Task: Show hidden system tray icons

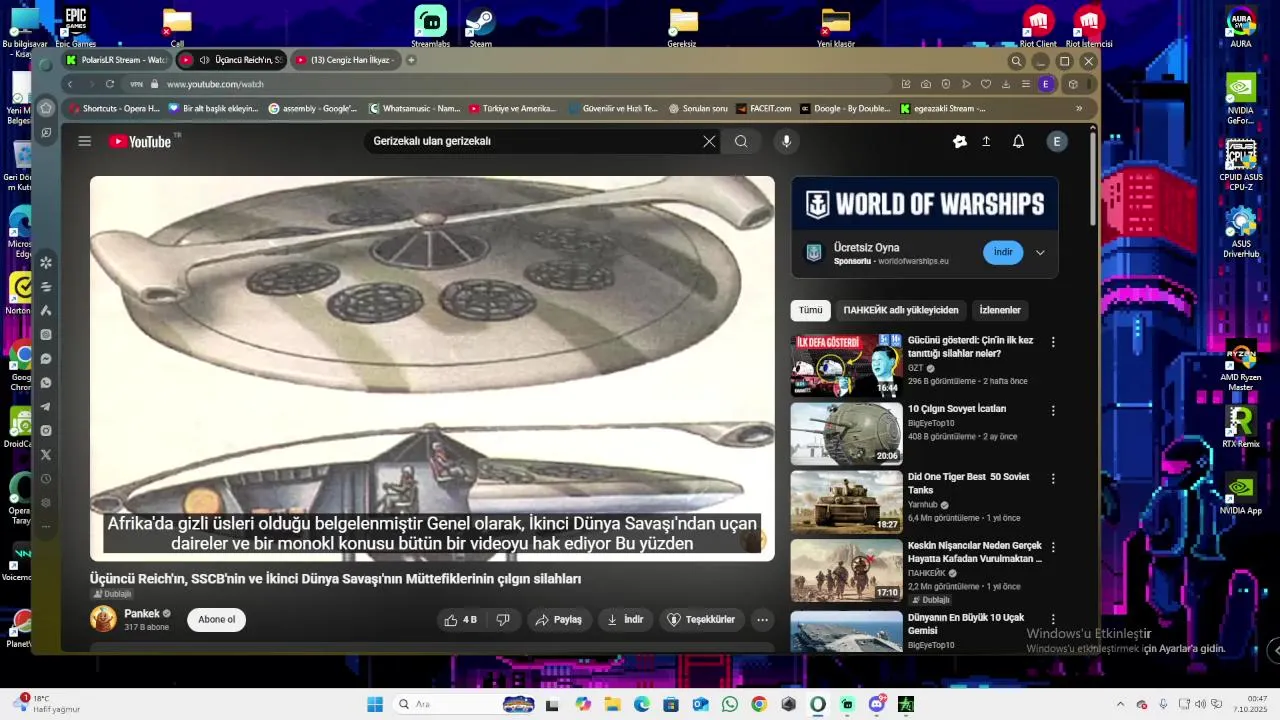Action: click(x=1120, y=704)
